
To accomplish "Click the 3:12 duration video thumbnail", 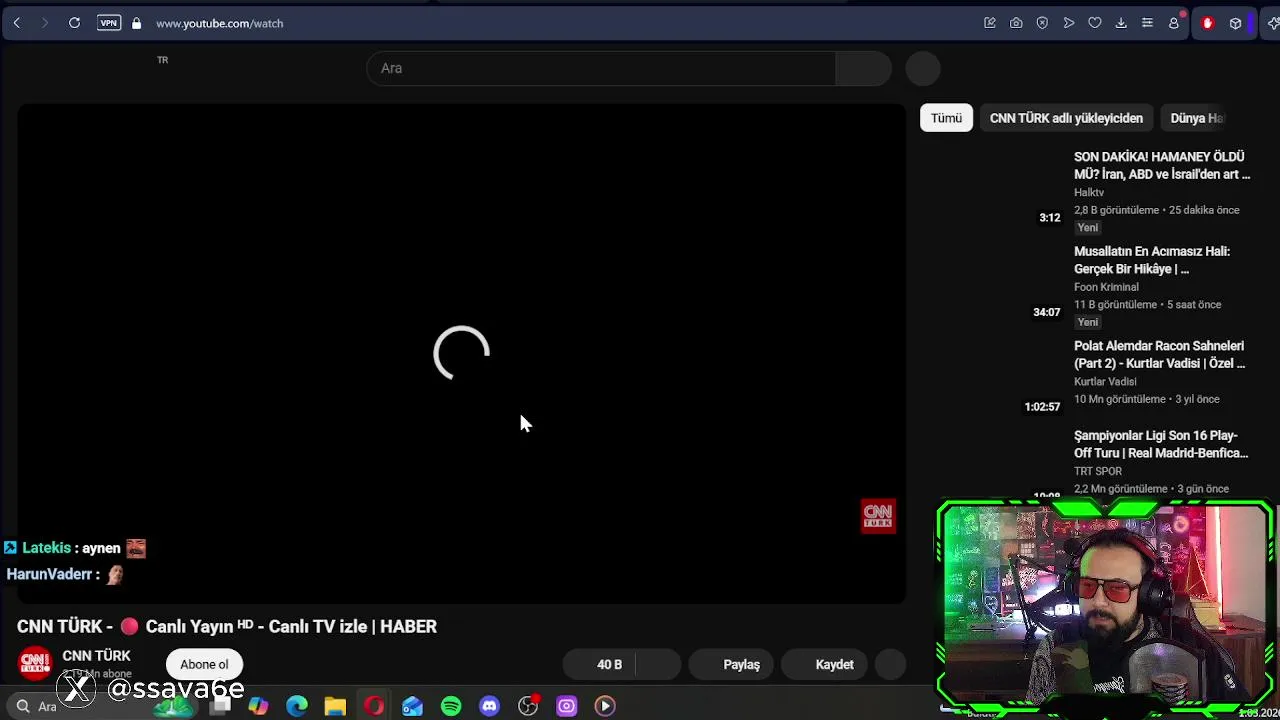I will 992,188.
